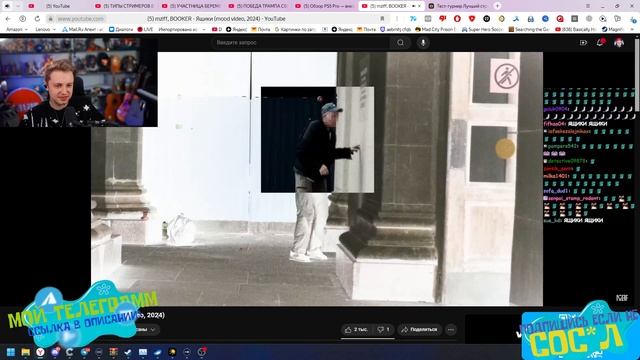Bookmark this page via address bar icon

coord(382,19)
